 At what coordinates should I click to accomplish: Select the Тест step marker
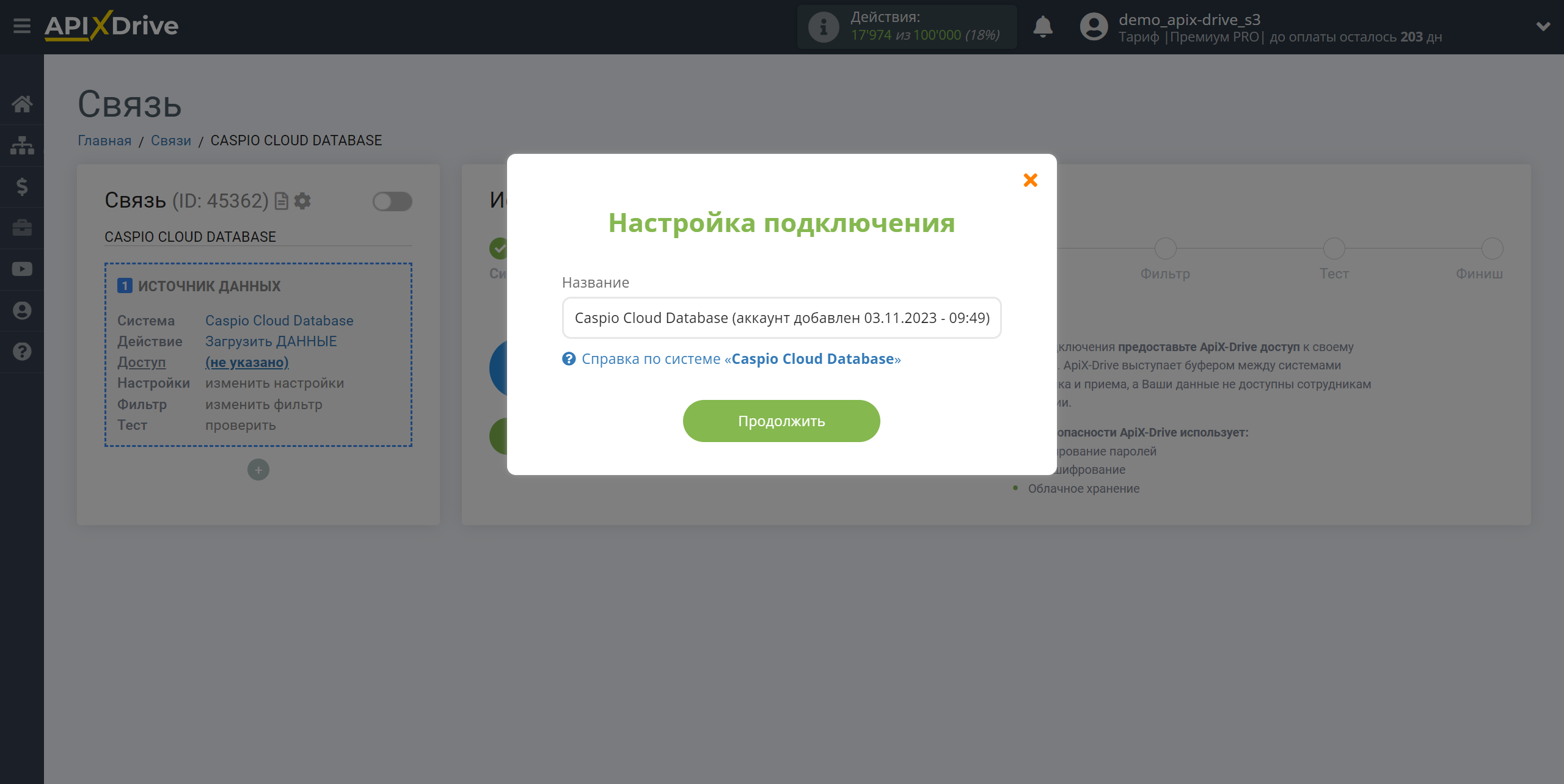pyautogui.click(x=1334, y=249)
